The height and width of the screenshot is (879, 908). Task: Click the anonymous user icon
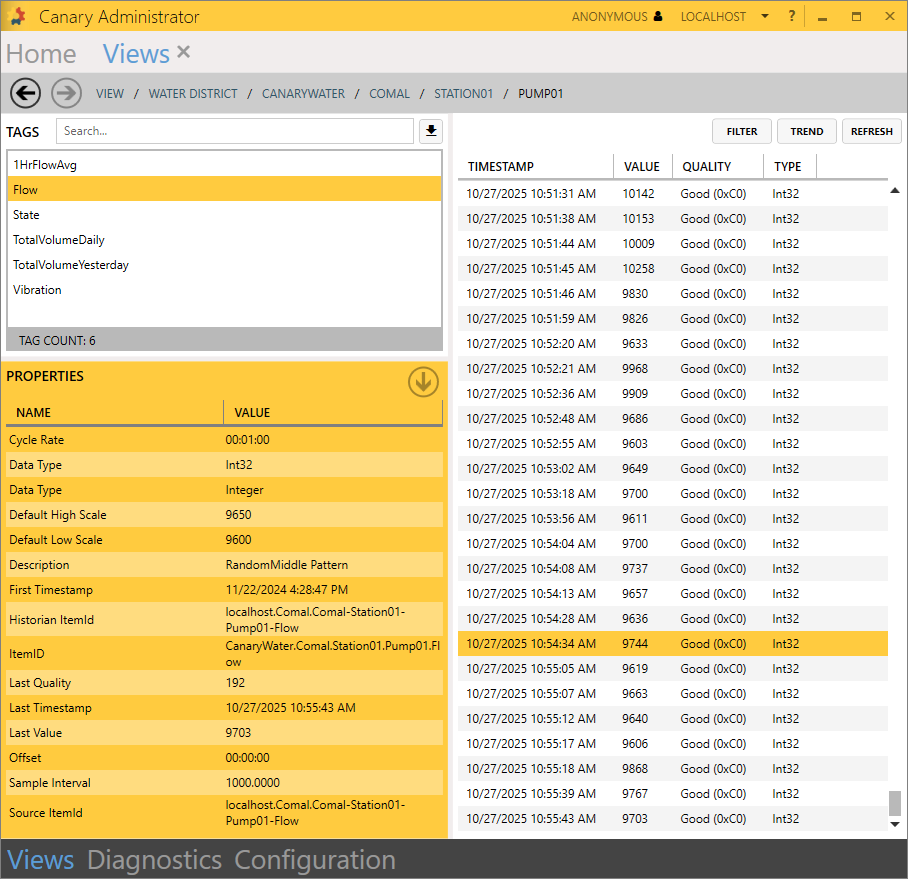pyautogui.click(x=657, y=17)
